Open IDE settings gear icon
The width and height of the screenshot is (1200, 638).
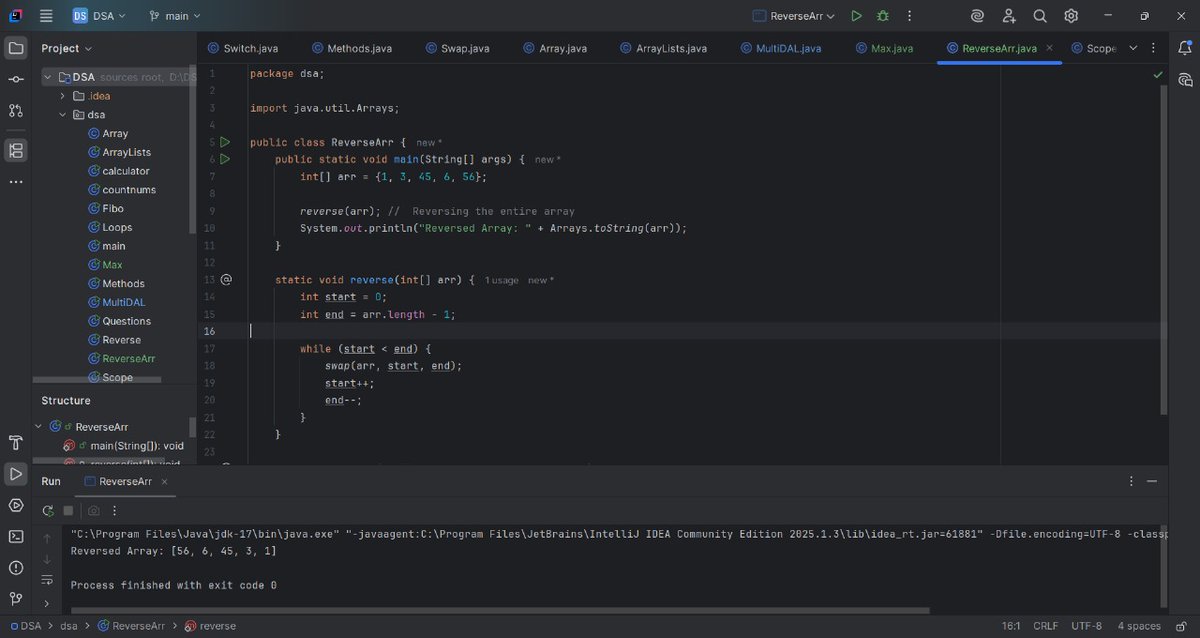tap(1071, 16)
